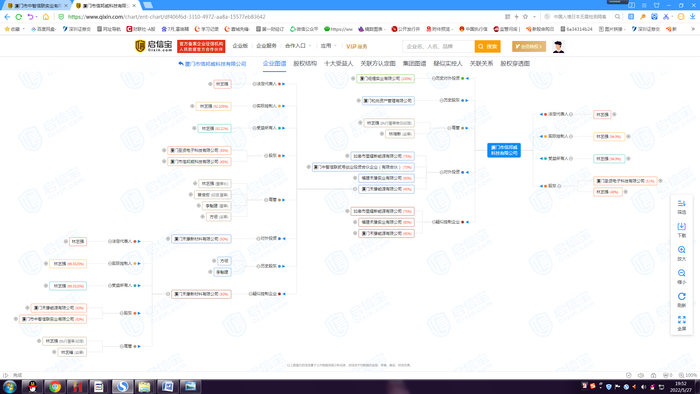
Task: Open 中国执行信 bookmark
Action: point(473,29)
